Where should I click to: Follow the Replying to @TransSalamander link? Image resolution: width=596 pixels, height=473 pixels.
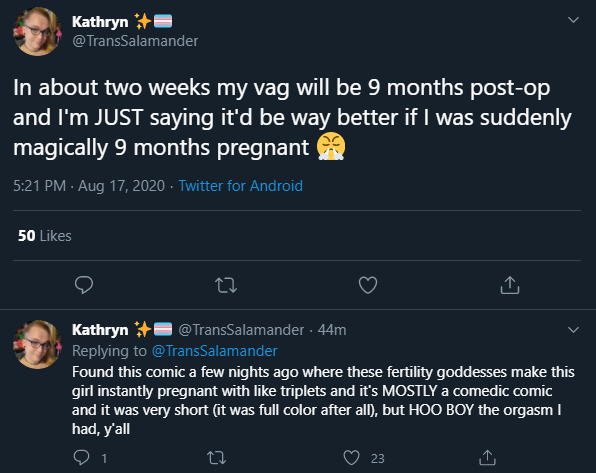pos(214,351)
